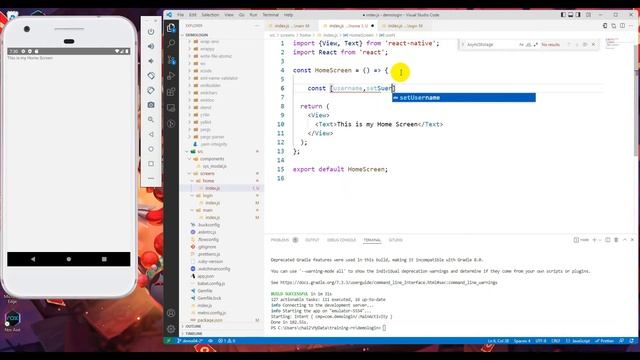This screenshot has width=640, height=360.
Task: Collapse the login folder in Explorer
Action: 221,196
